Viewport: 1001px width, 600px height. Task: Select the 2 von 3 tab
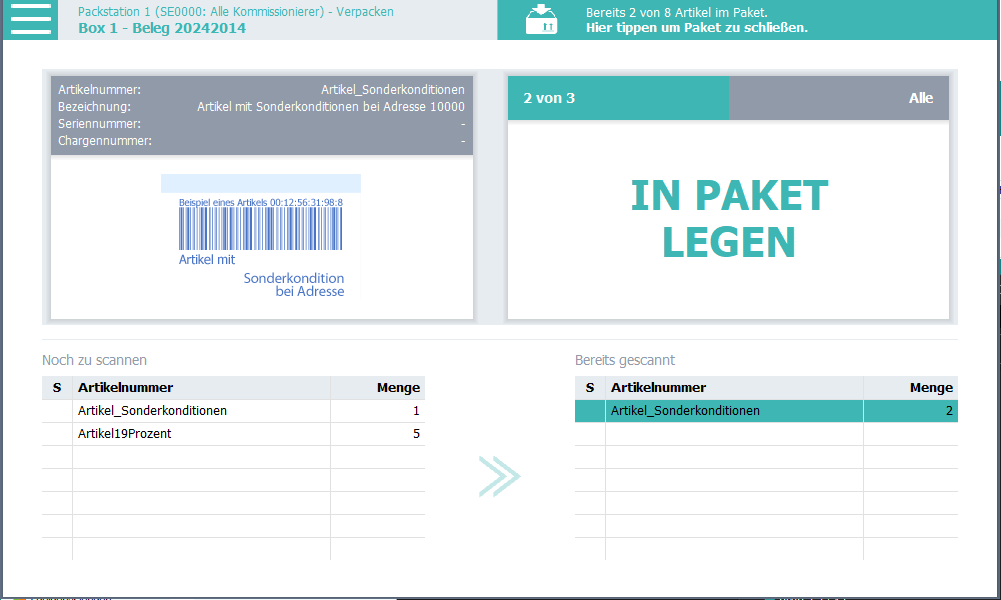click(x=618, y=98)
